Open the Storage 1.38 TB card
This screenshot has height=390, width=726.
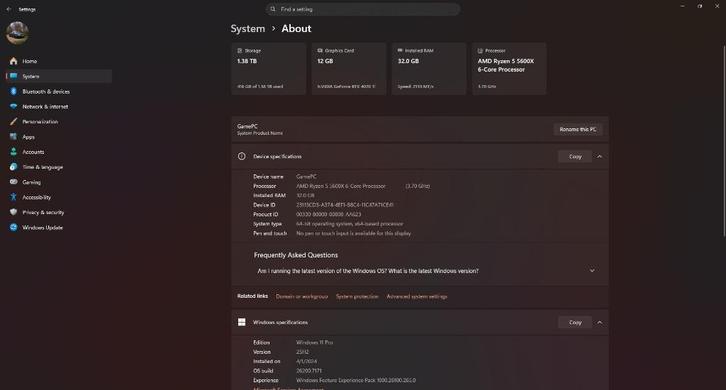(269, 69)
